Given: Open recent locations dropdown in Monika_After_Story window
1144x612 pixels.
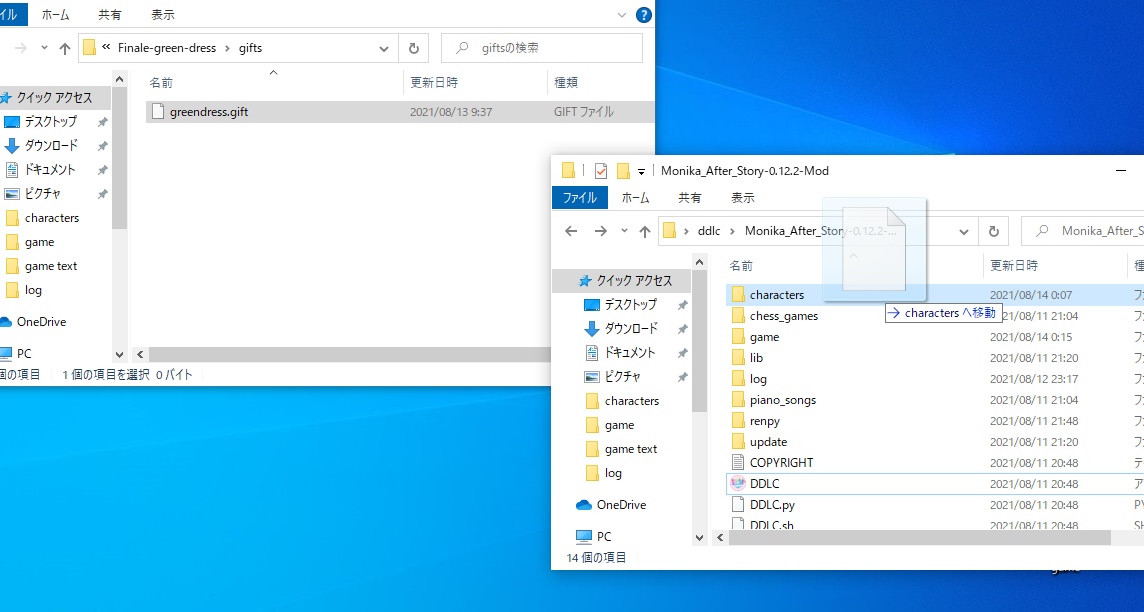Looking at the screenshot, I should coord(624,231).
